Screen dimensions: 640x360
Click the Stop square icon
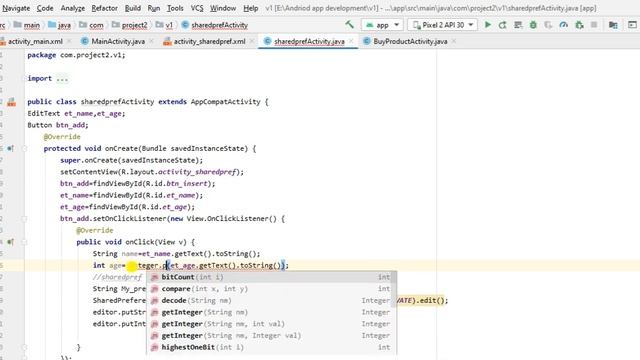tap(594, 25)
